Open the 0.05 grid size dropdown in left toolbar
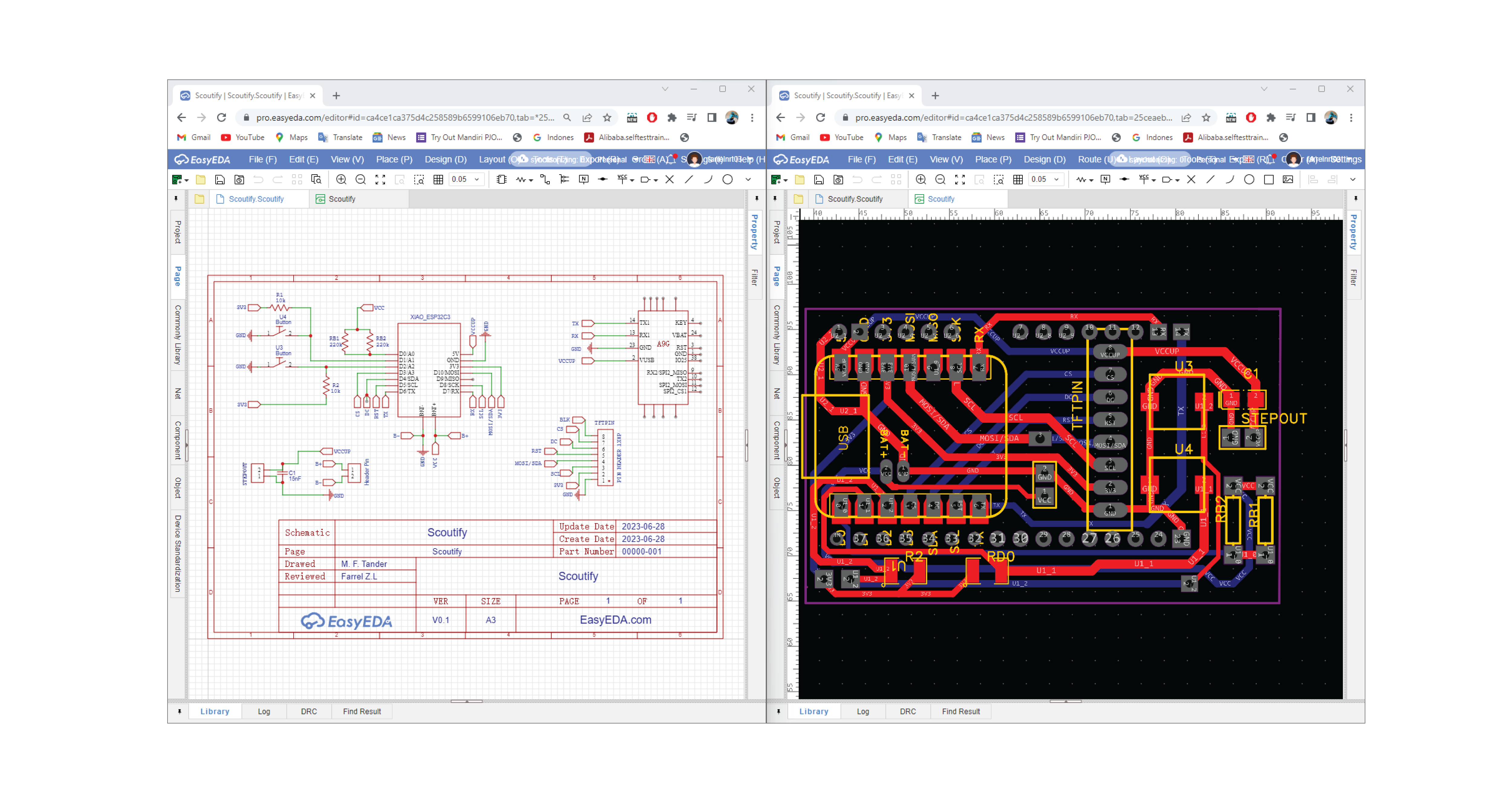This screenshot has width=1512, height=803. 477,180
